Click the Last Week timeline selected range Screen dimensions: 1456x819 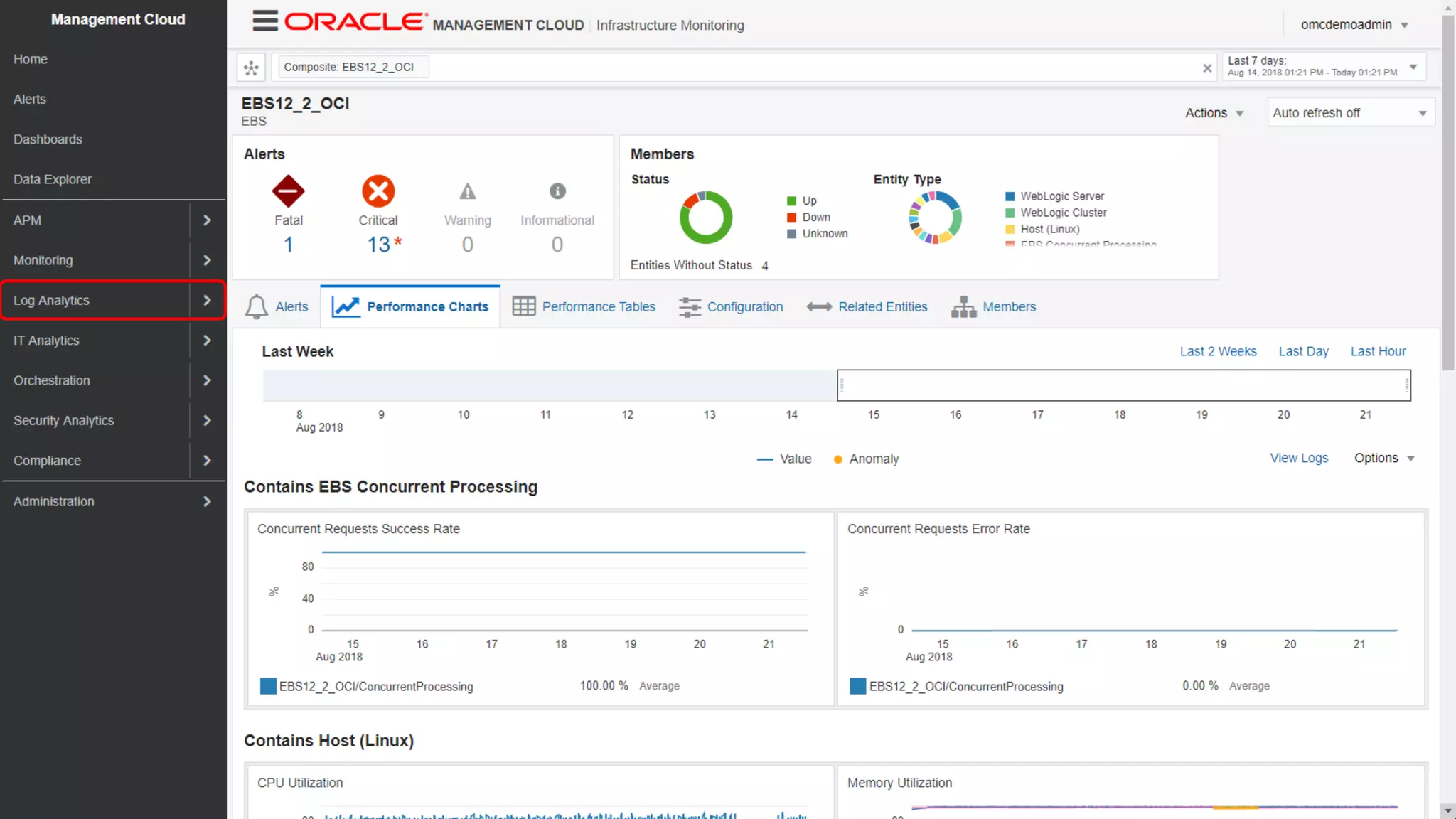(x=1124, y=385)
